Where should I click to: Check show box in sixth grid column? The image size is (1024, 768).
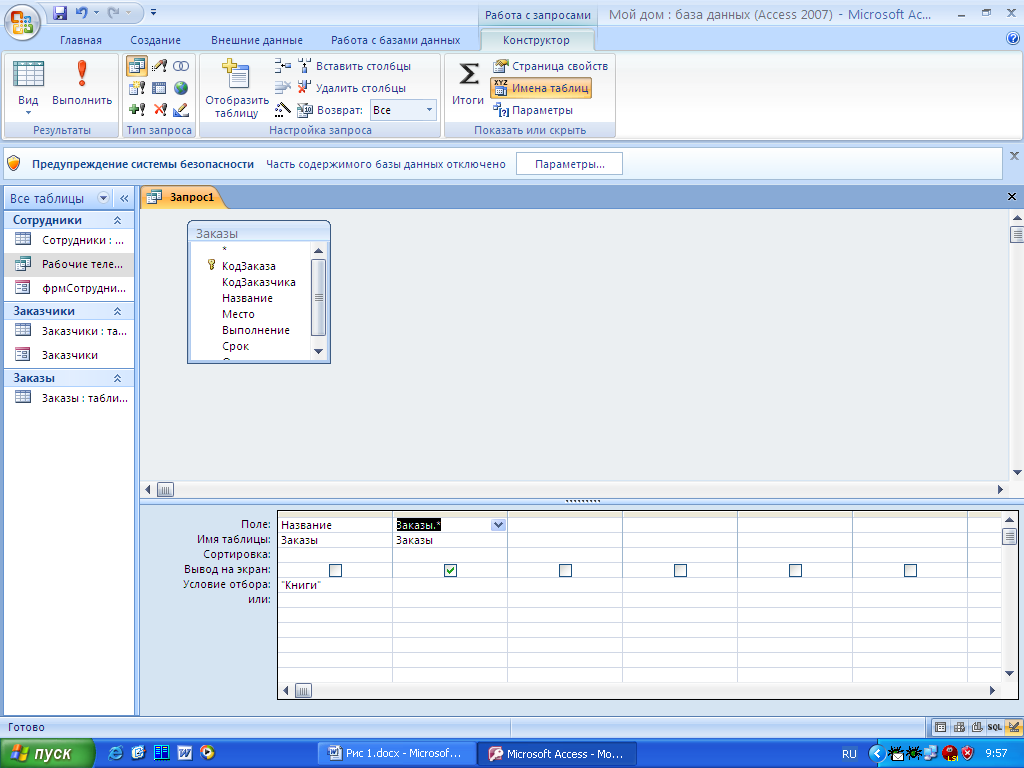click(910, 571)
